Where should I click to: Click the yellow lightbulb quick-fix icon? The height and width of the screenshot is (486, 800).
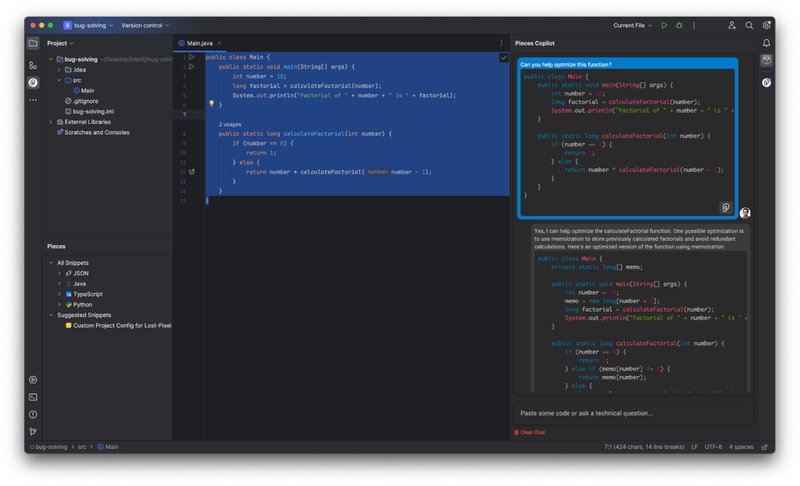point(211,104)
